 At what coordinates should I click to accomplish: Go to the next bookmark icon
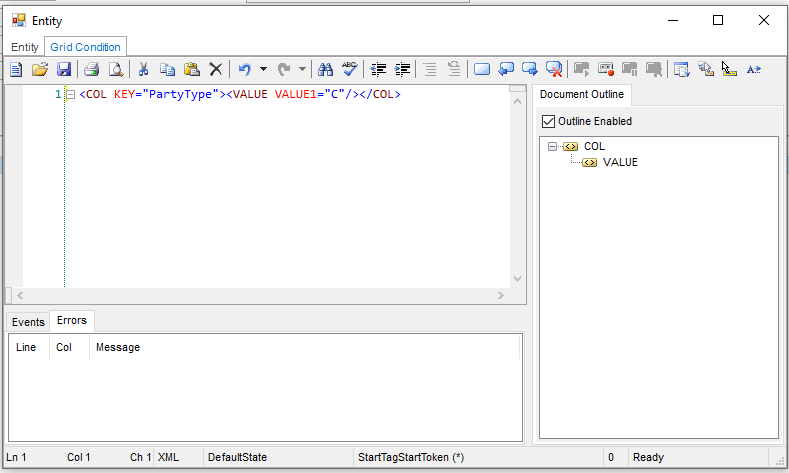click(x=530, y=69)
